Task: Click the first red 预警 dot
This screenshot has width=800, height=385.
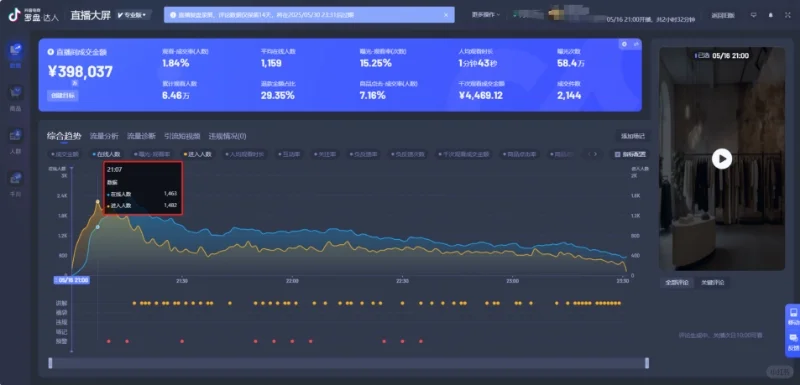Action: coord(109,341)
